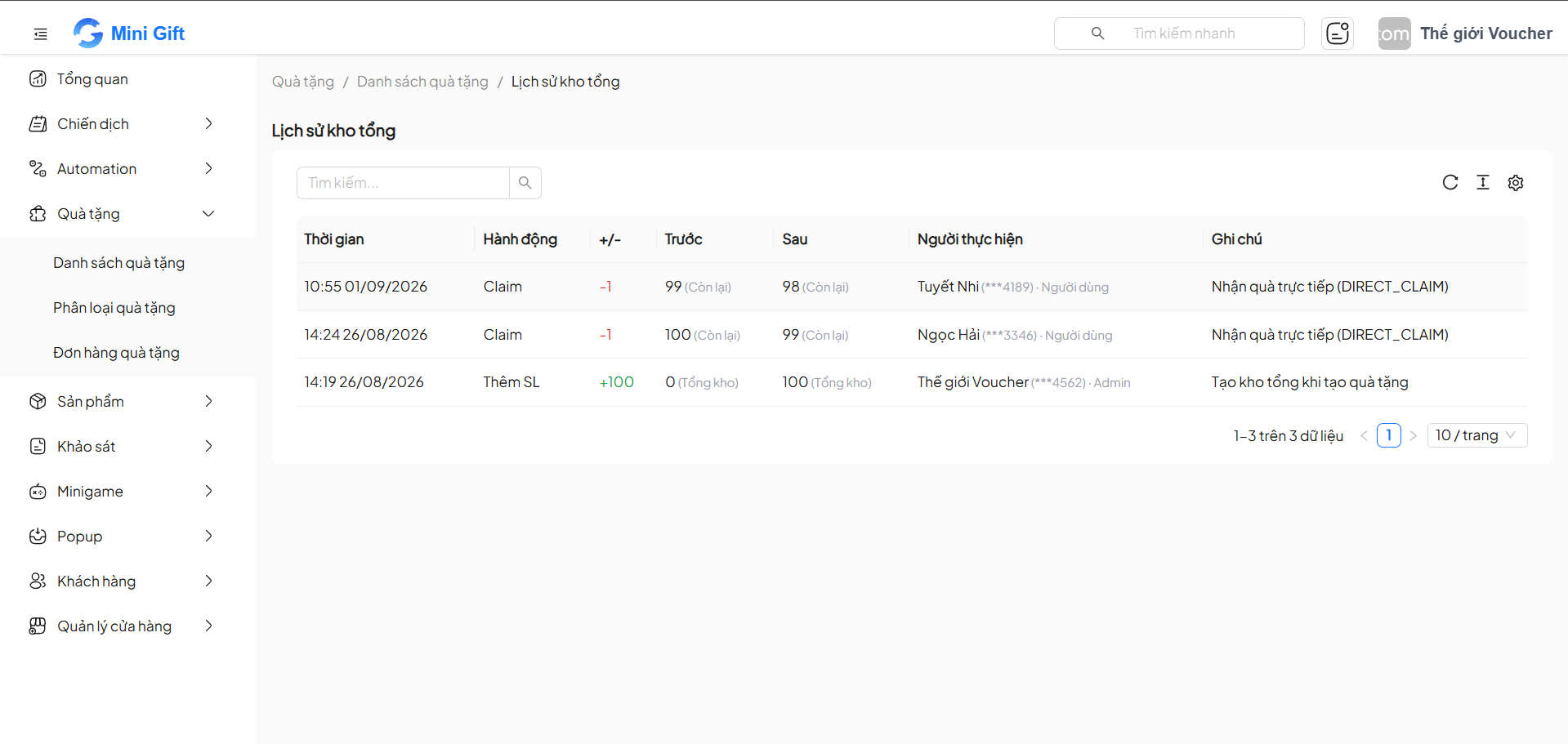Click the Sản phẩm box icon
This screenshot has width=1568, height=744.
click(38, 401)
